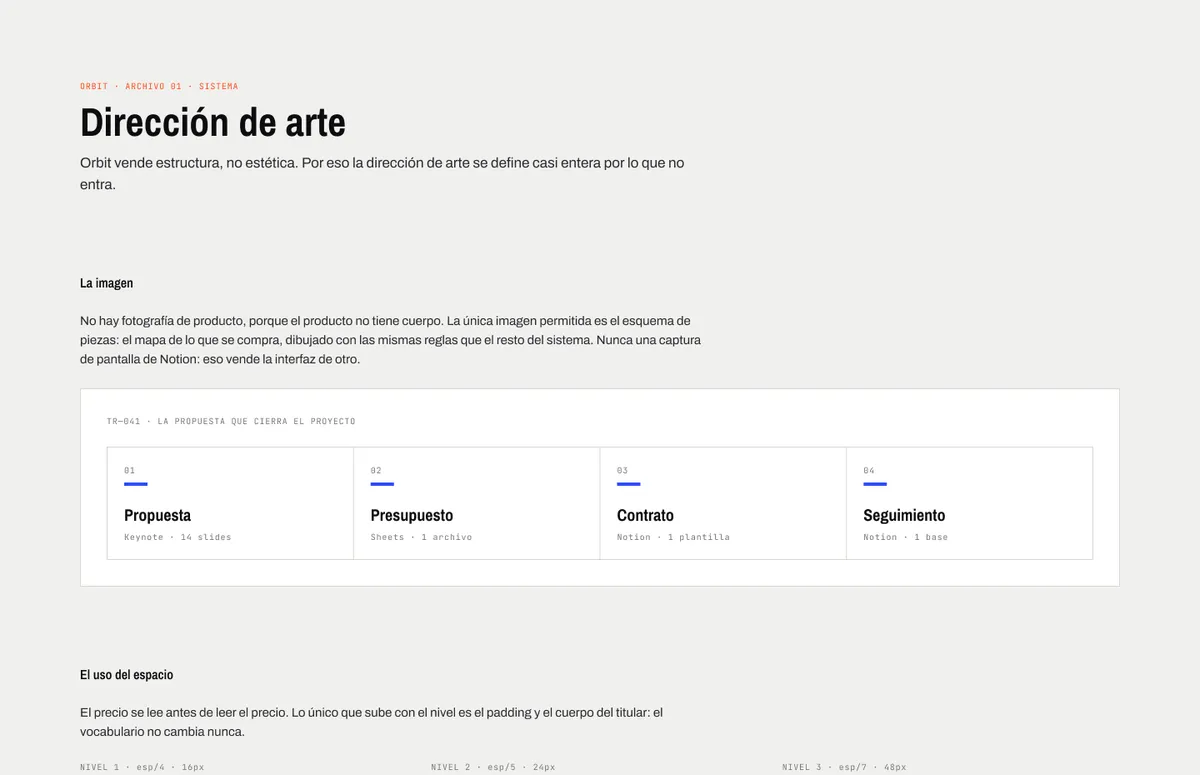Image resolution: width=1200 pixels, height=775 pixels.
Task: Click 'Sheets · 1 archivo' label
Action: (x=421, y=537)
